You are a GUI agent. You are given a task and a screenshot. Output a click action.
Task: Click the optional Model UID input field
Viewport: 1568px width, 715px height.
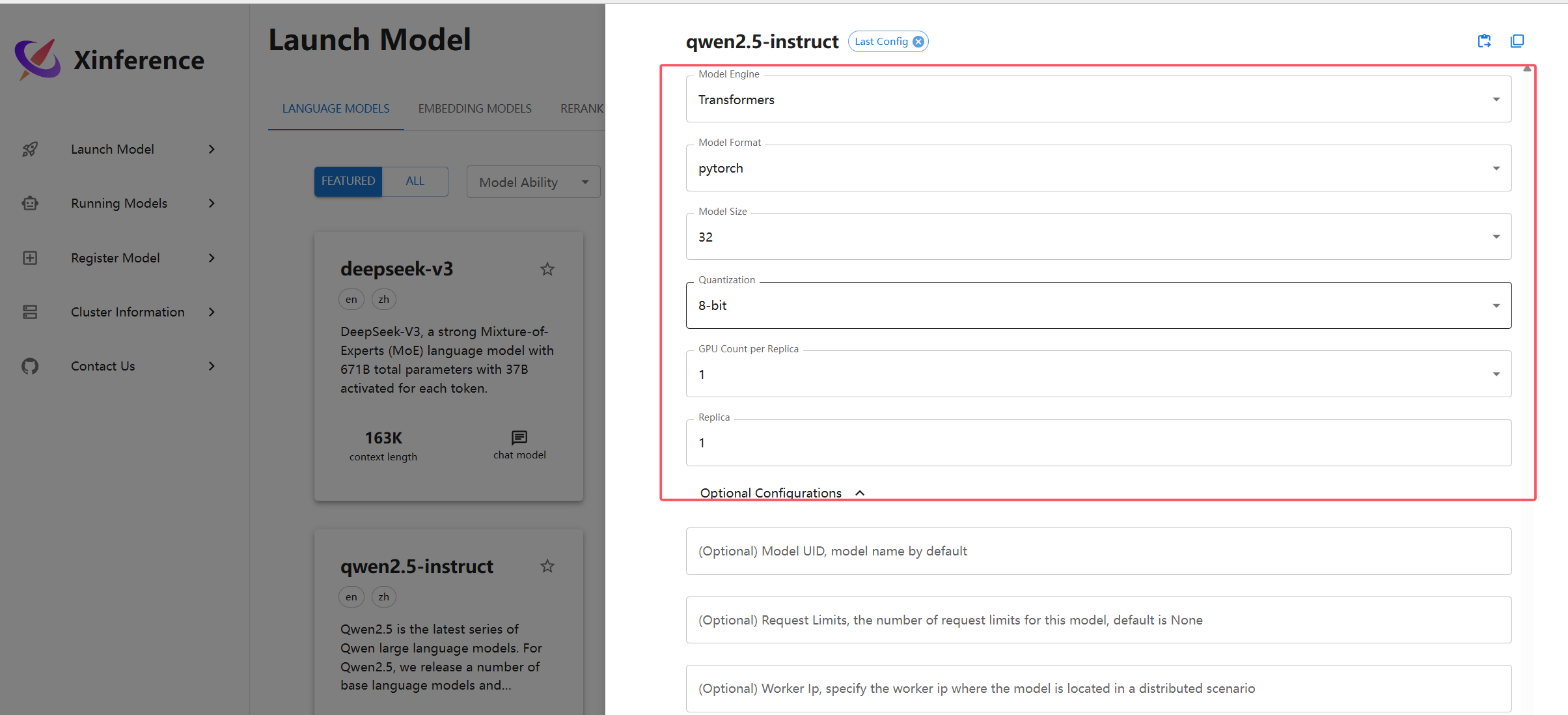1098,551
